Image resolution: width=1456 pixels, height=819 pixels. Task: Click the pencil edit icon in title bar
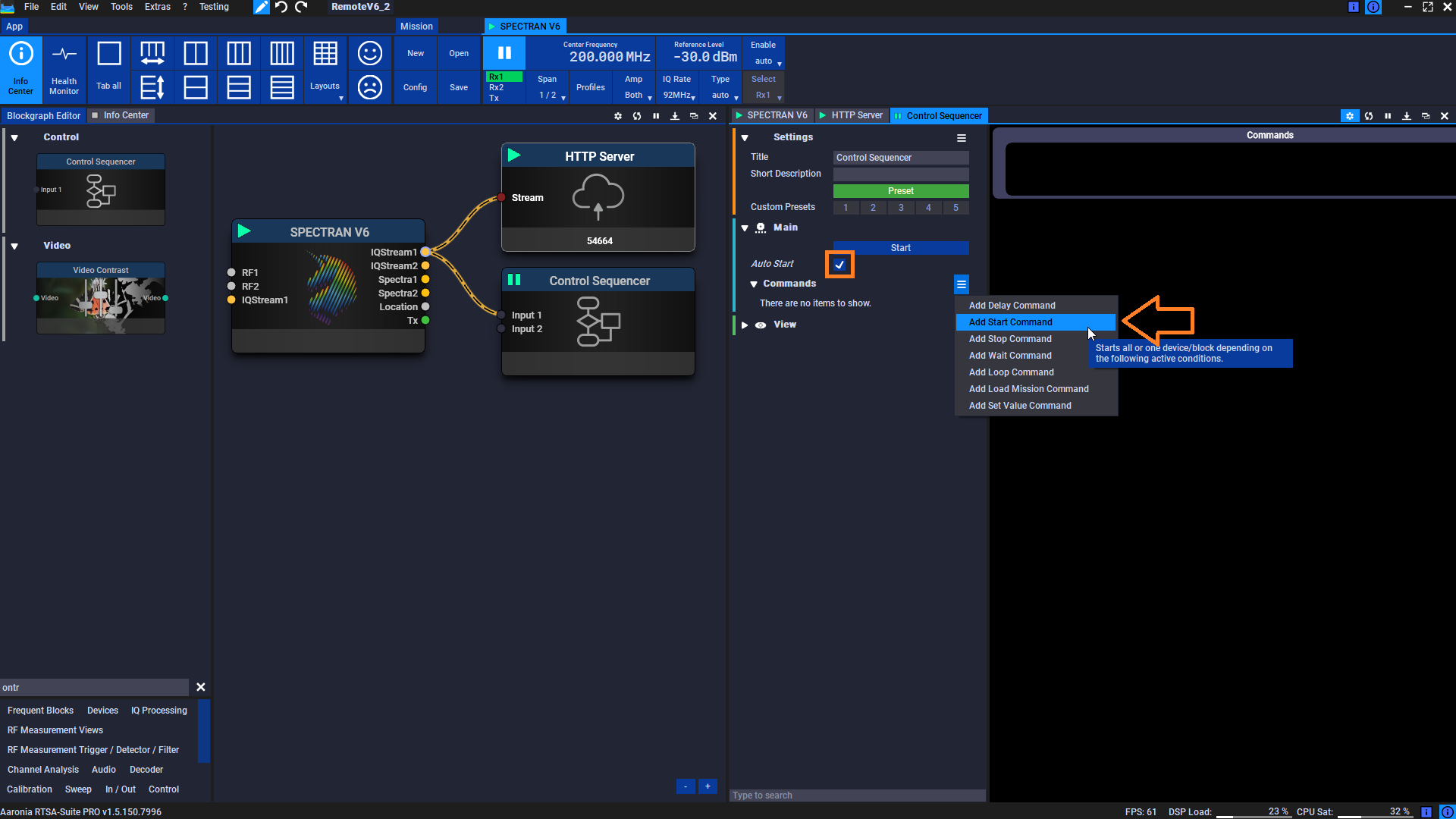(x=261, y=7)
